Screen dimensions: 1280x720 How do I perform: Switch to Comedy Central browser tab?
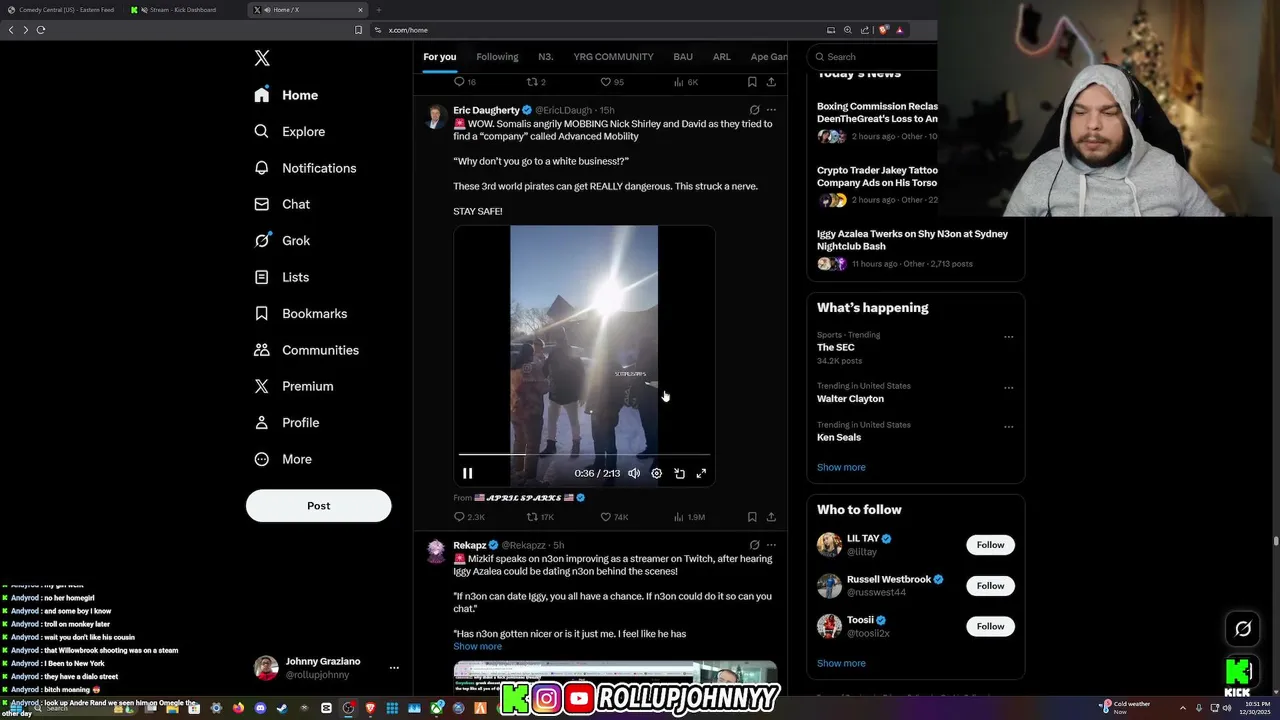click(x=60, y=10)
